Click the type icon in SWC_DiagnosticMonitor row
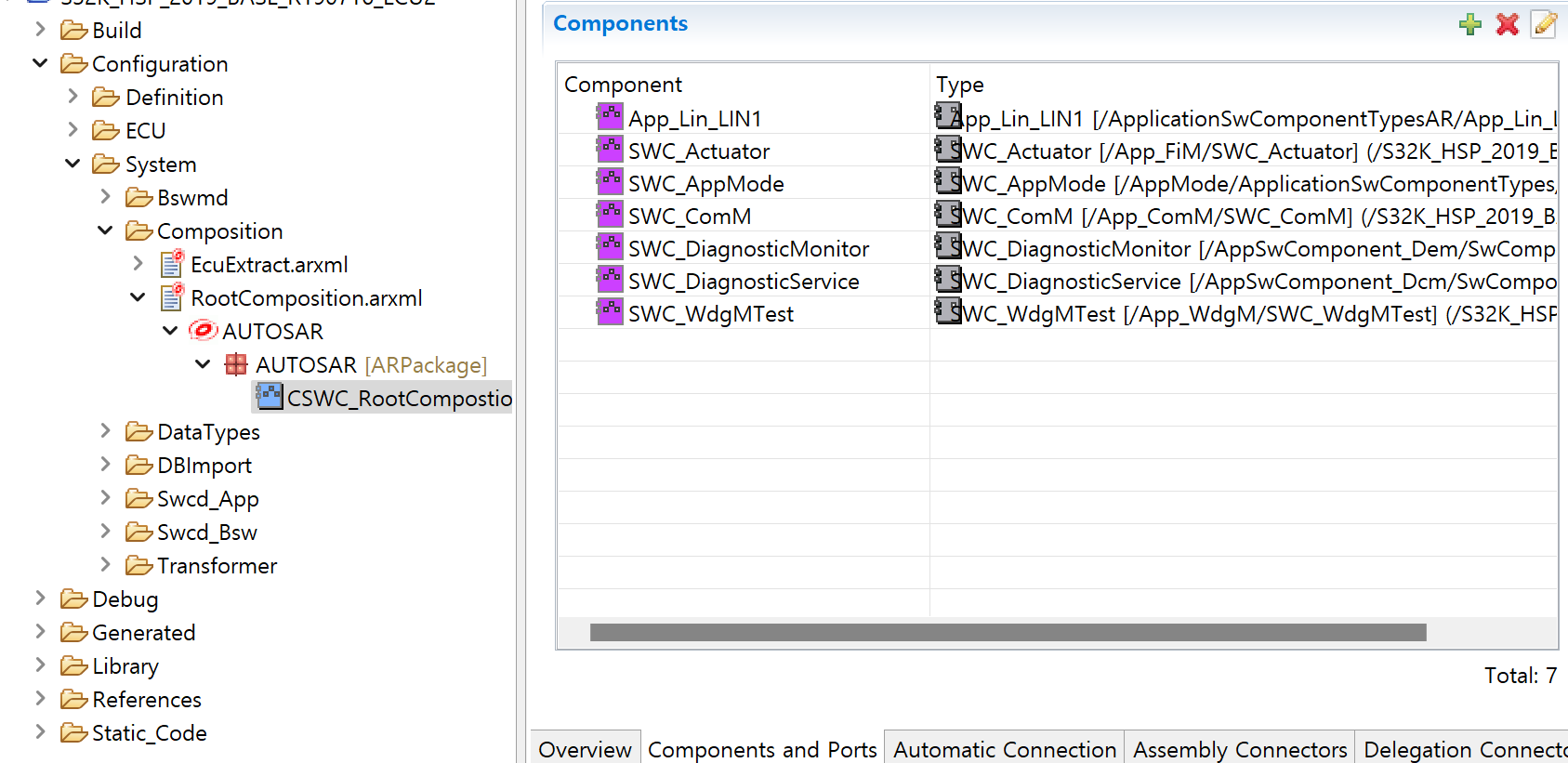This screenshot has width=1568, height=763. [x=948, y=246]
